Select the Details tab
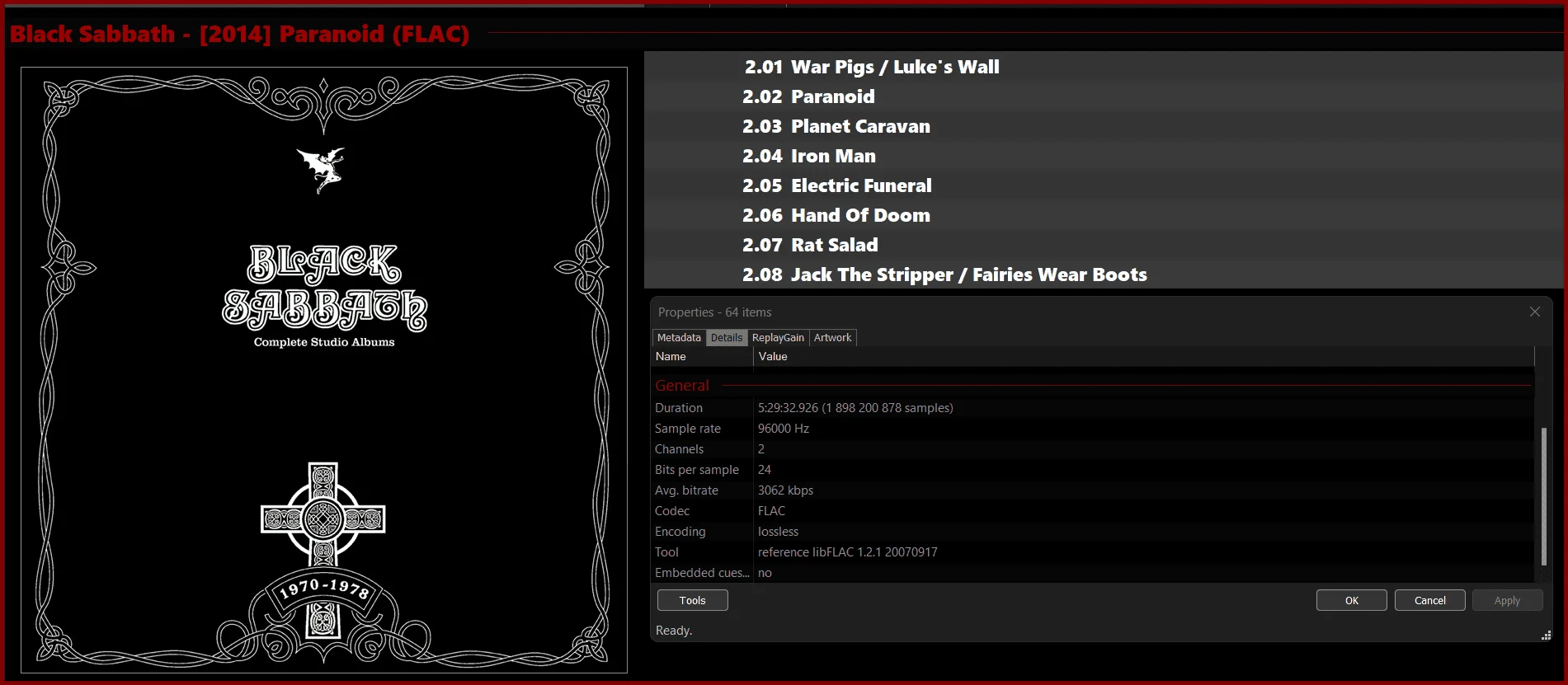This screenshot has width=1568, height=685. (727, 338)
